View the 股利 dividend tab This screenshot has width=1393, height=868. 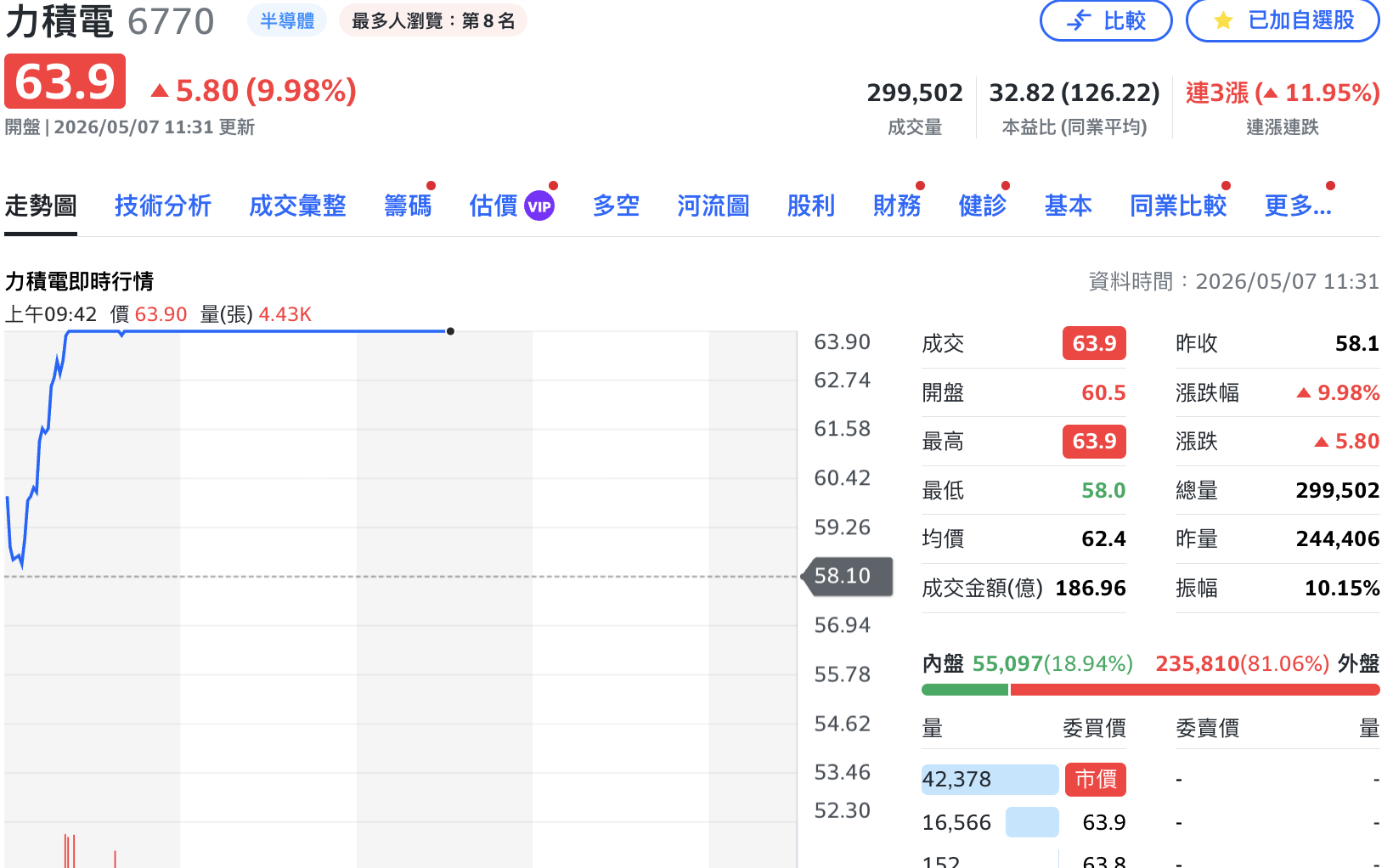[811, 206]
